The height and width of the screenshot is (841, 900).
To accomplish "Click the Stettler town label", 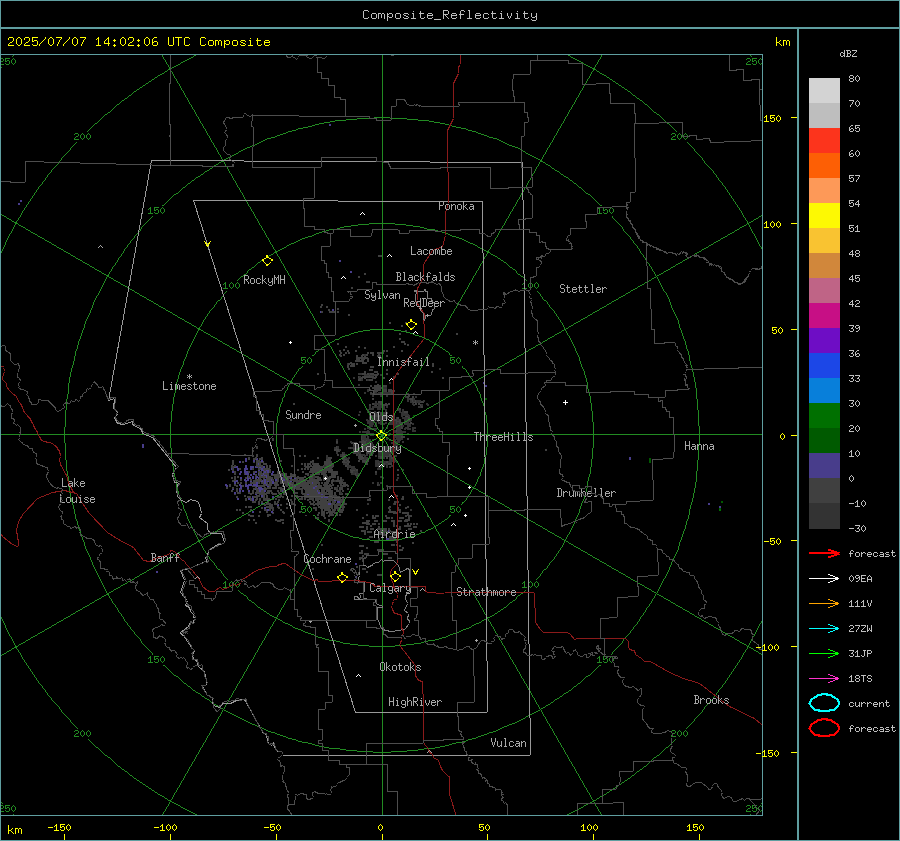I will pyautogui.click(x=583, y=289).
